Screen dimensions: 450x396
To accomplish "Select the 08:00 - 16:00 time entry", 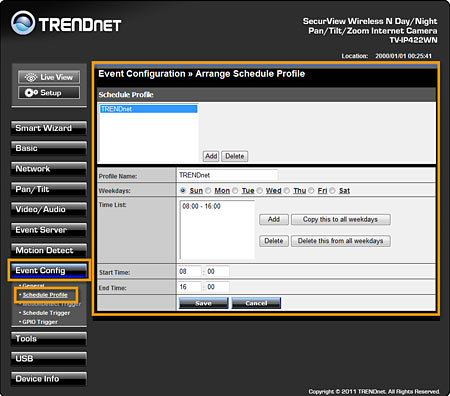I will (201, 206).
